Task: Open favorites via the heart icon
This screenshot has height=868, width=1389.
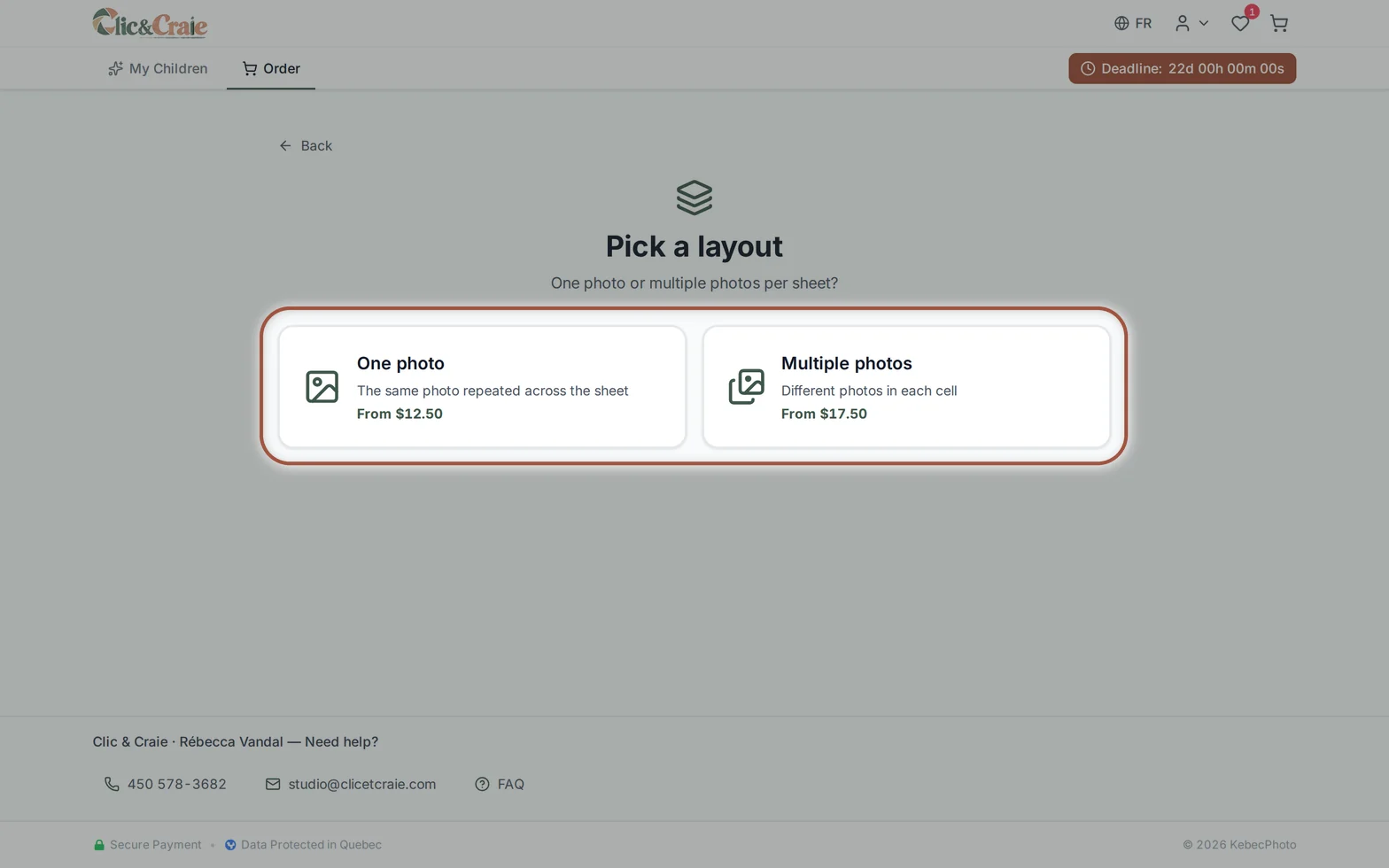Action: (x=1240, y=23)
